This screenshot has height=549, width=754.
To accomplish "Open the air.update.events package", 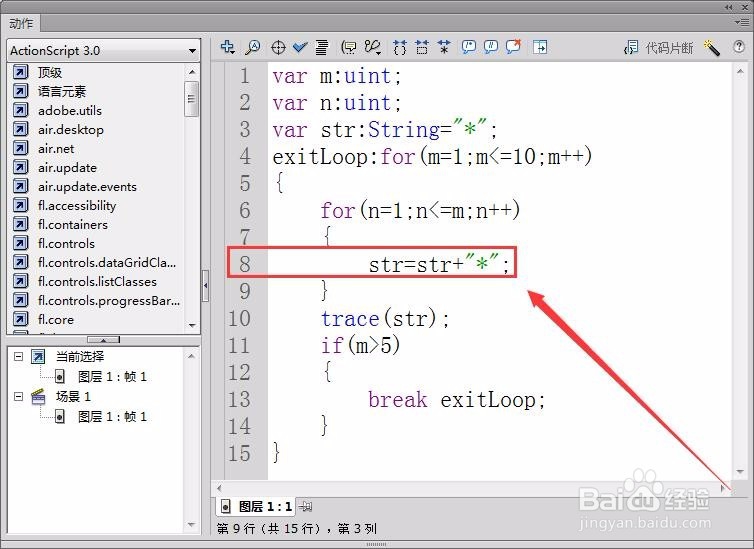I will (87, 187).
